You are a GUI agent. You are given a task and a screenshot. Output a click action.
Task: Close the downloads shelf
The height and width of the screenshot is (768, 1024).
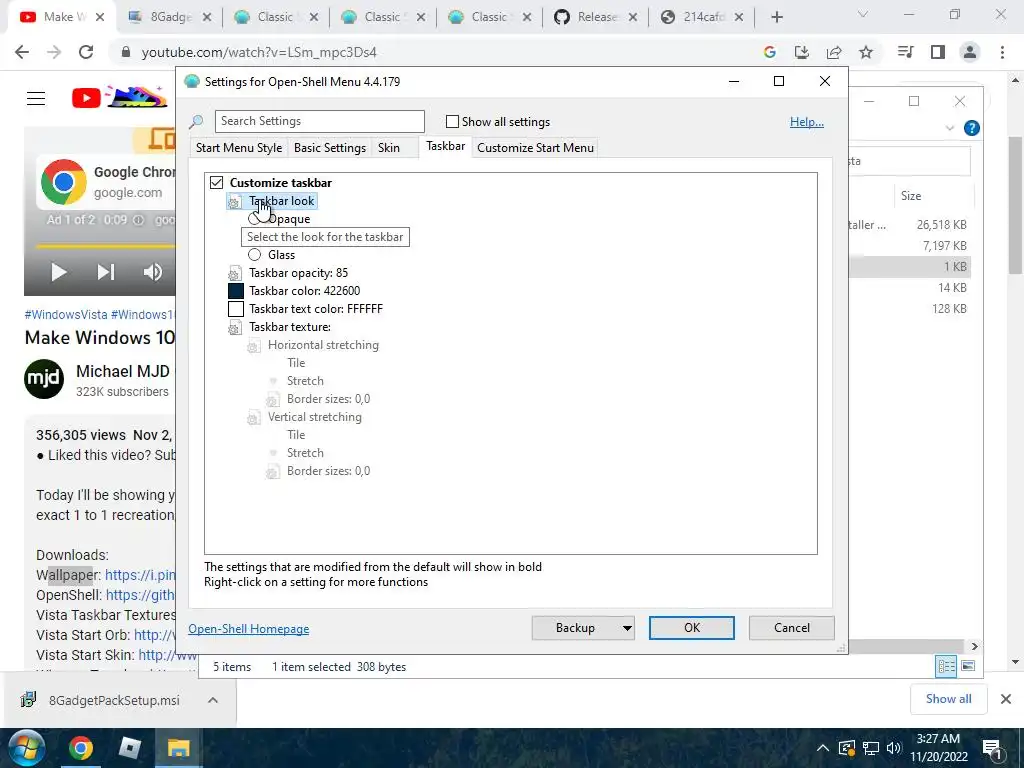click(x=1006, y=699)
